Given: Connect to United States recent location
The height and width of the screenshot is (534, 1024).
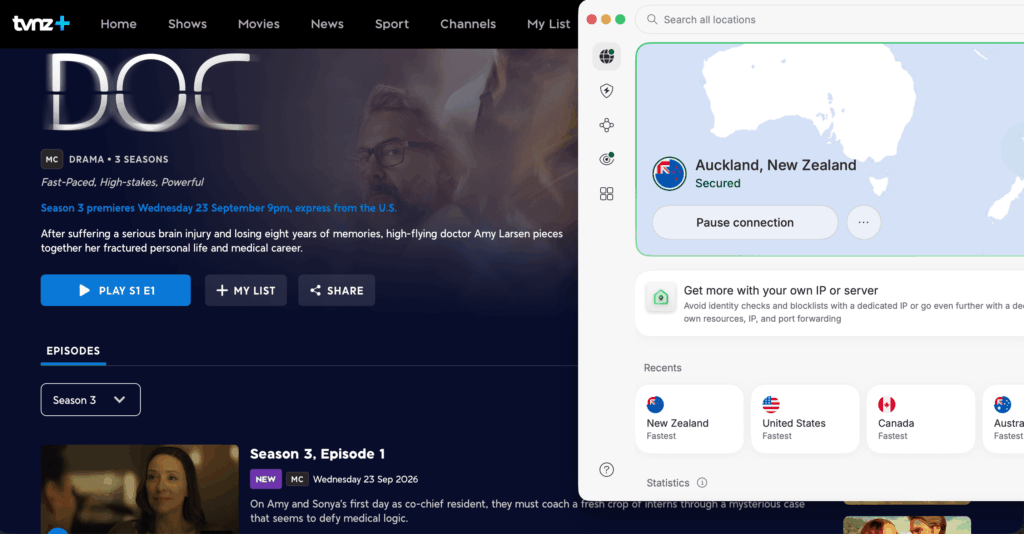Looking at the screenshot, I should point(805,418).
